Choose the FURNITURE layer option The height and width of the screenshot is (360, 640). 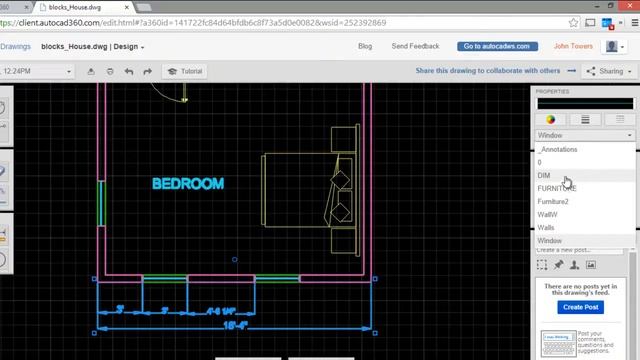[x=585, y=189]
